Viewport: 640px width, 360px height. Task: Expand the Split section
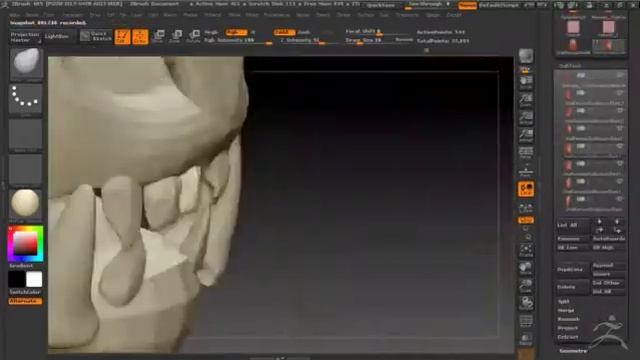click(564, 301)
